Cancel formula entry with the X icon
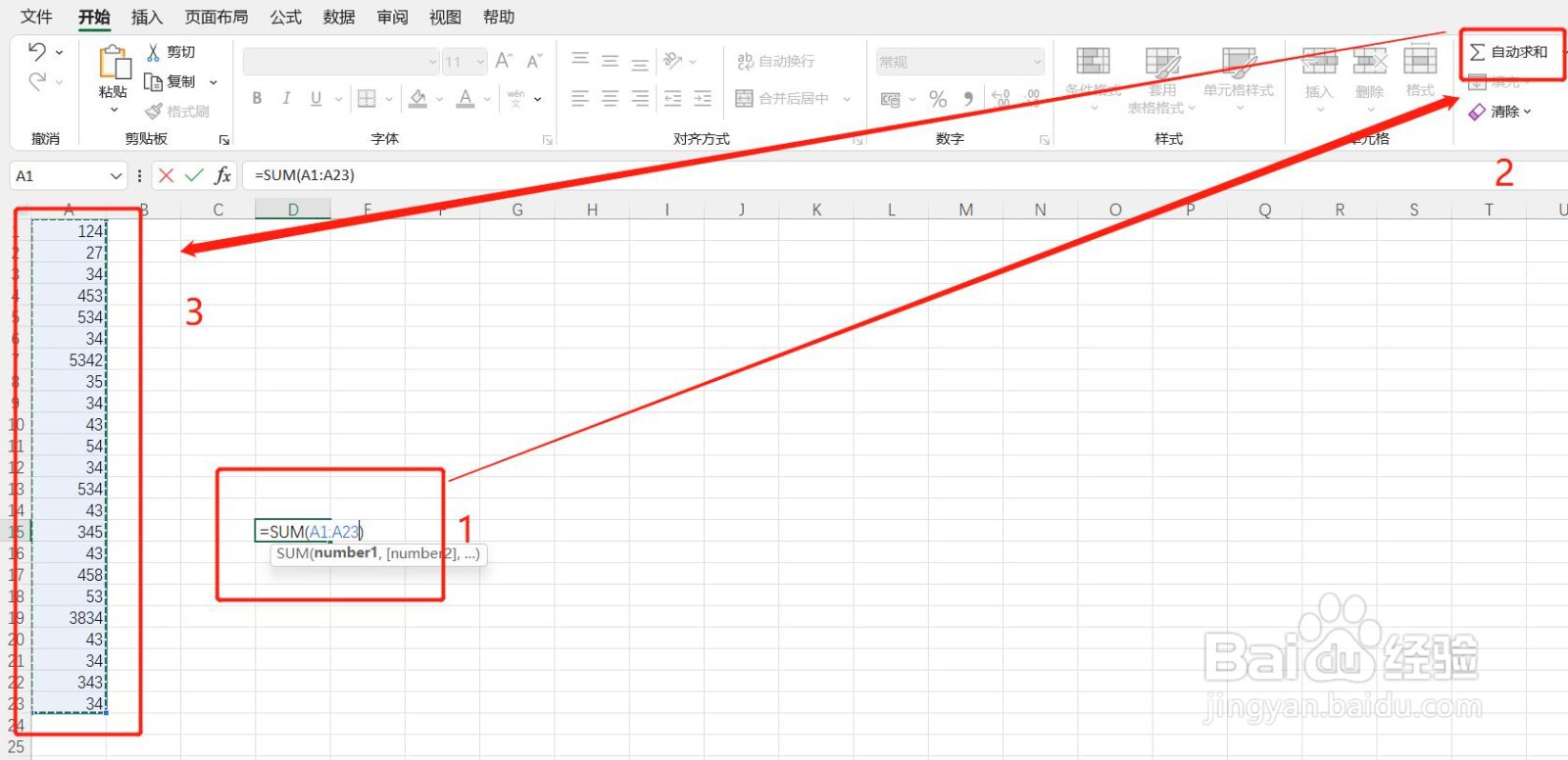The width and height of the screenshot is (1568, 760). [x=166, y=175]
